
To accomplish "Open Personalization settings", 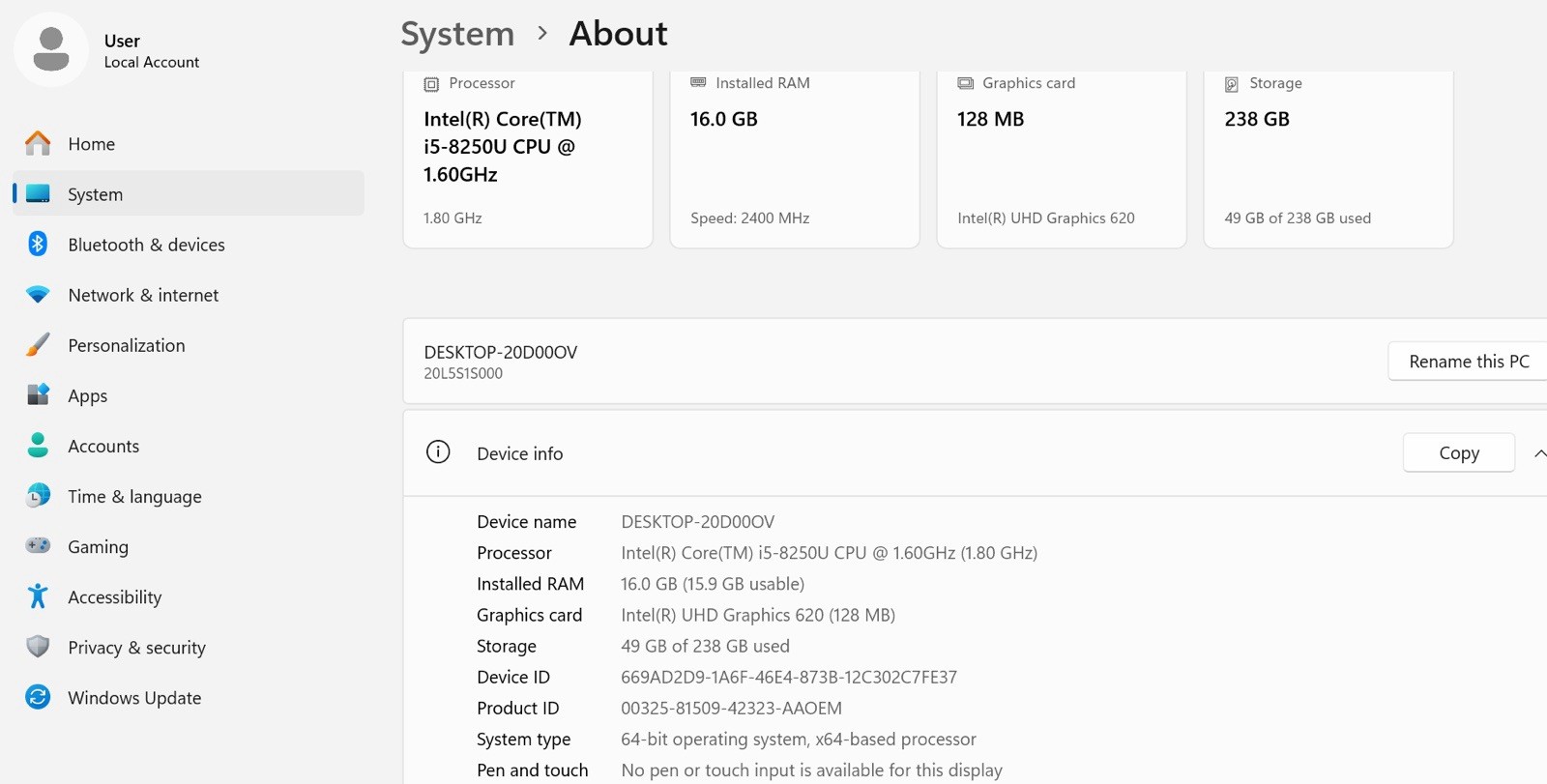I will point(189,344).
